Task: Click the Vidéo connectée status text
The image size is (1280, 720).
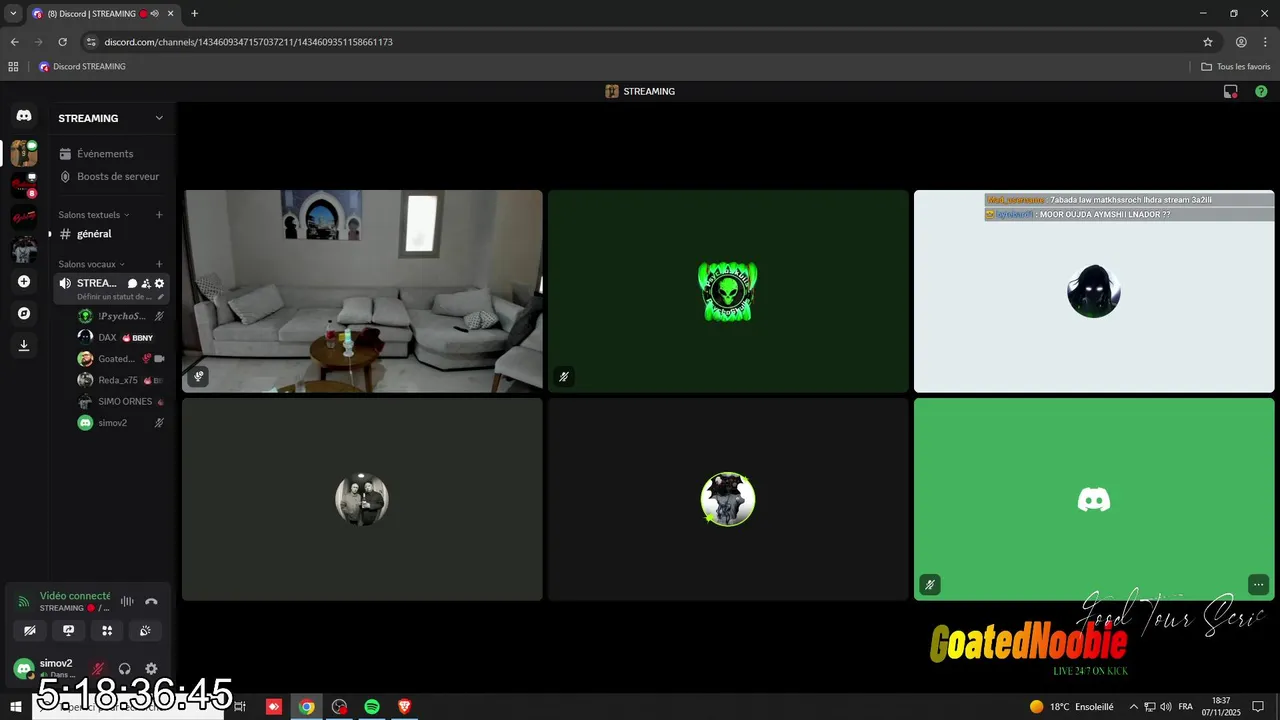Action: click(x=75, y=596)
